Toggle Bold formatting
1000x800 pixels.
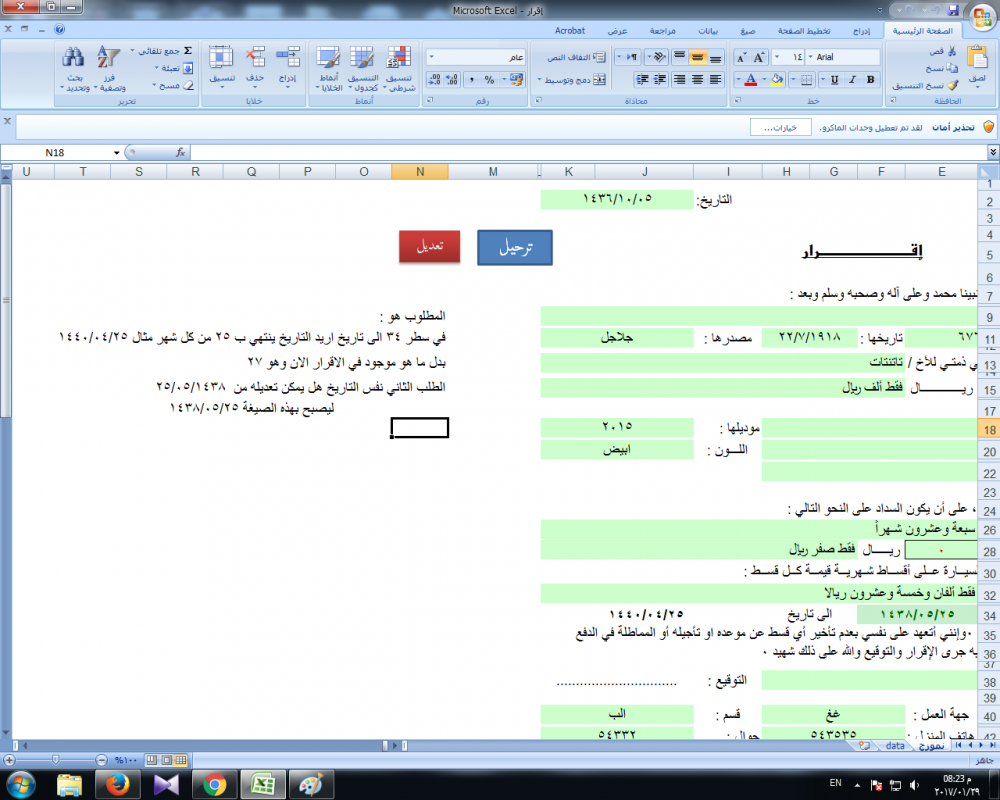click(870, 79)
